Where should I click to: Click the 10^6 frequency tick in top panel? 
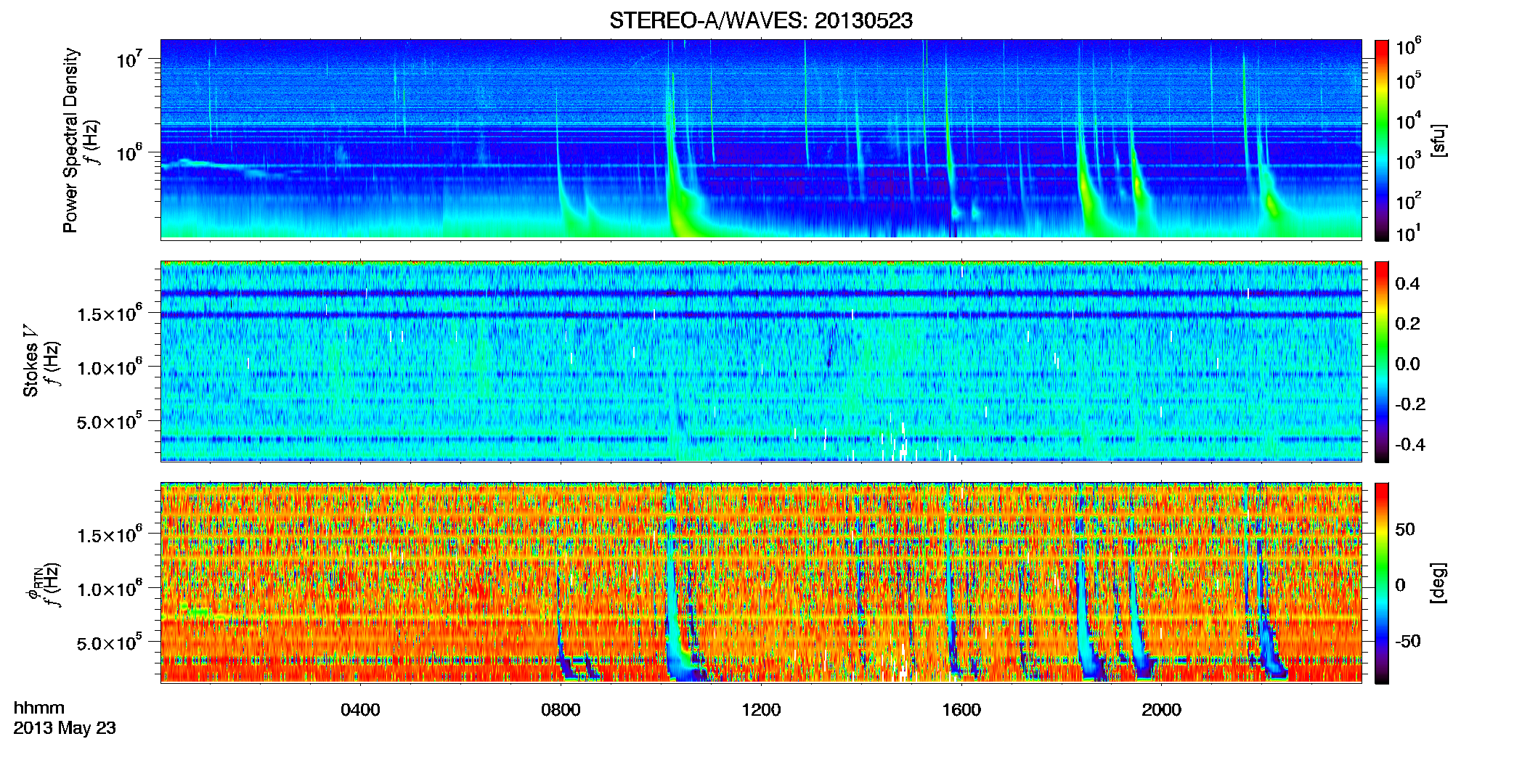[x=129, y=152]
